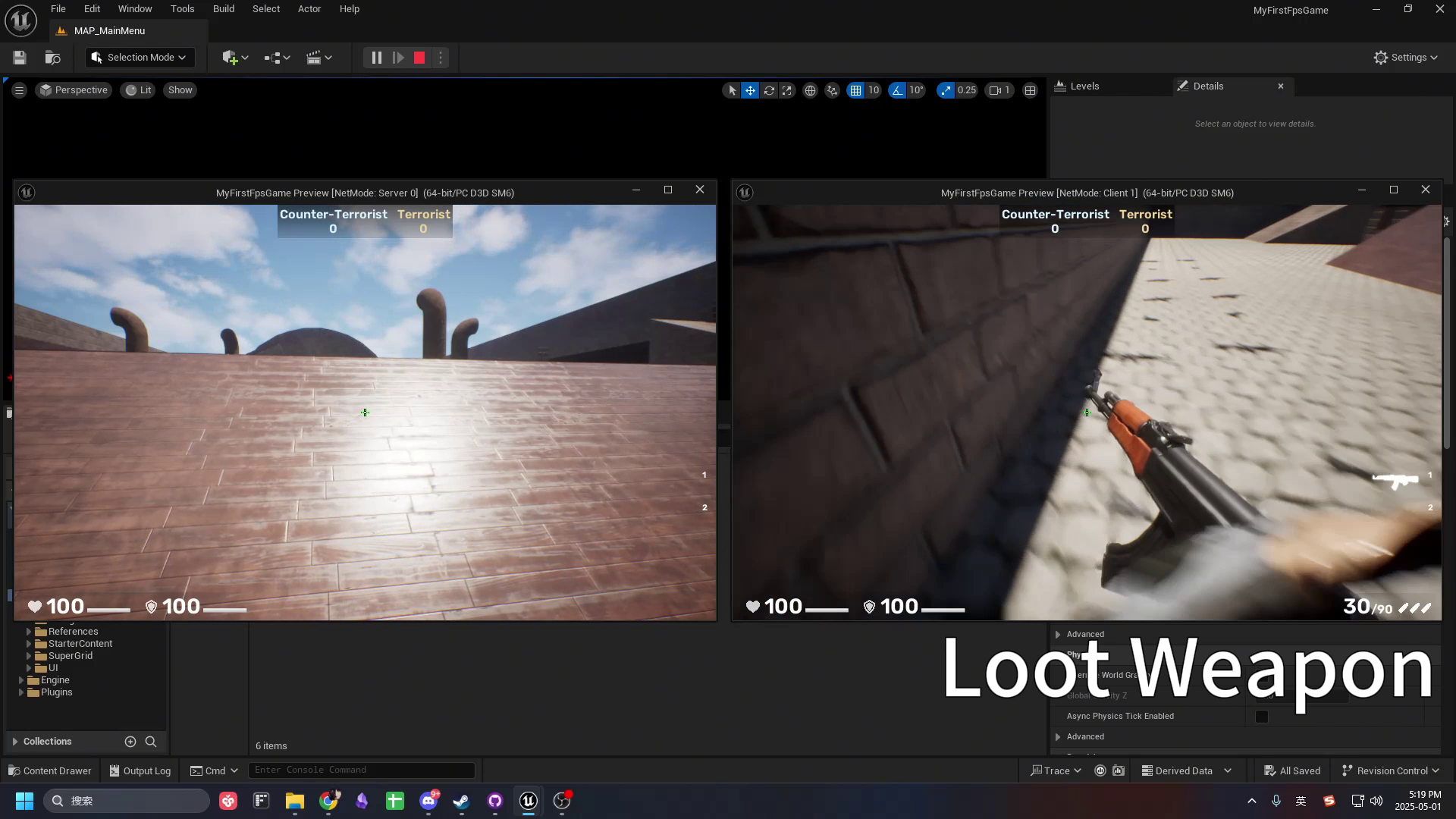Screen dimensions: 1456x819
Task: Click the console command input field
Action: [x=361, y=770]
